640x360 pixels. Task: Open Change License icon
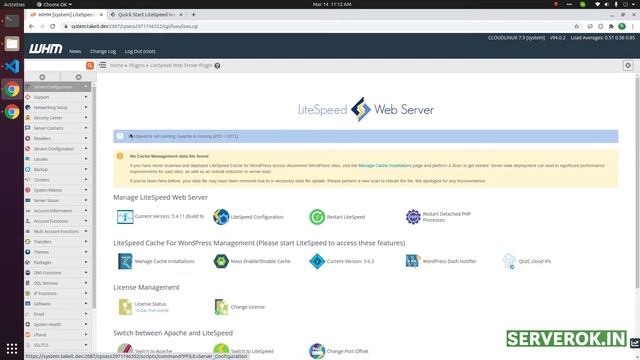(x=221, y=307)
